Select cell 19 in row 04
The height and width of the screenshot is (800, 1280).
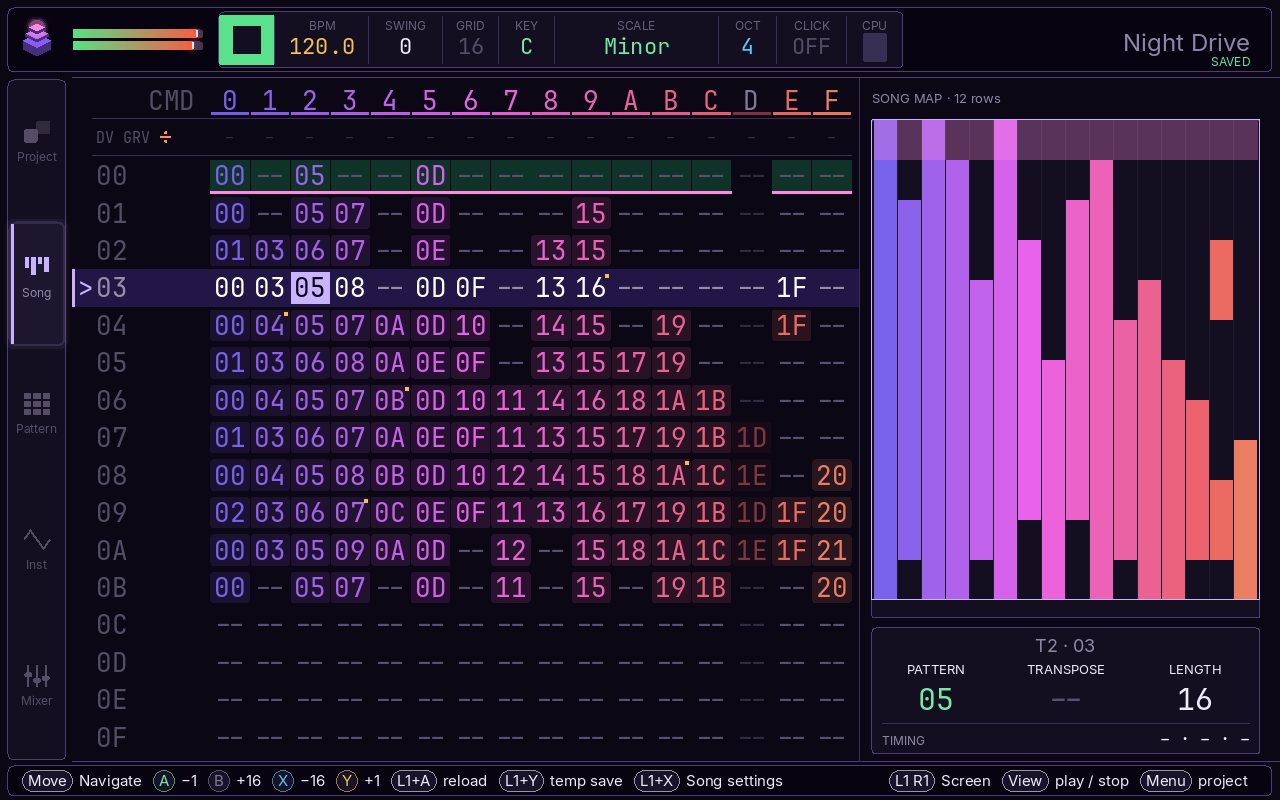click(671, 325)
